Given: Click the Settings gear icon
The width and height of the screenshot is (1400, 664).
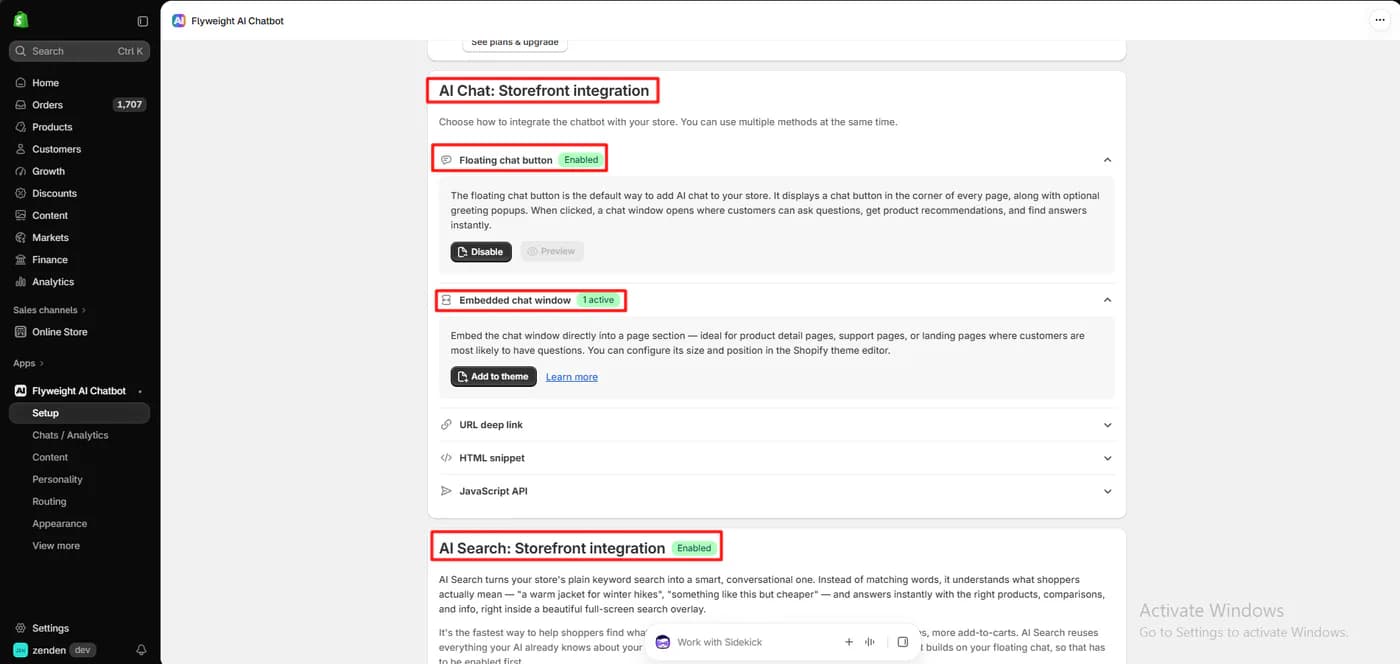Looking at the screenshot, I should click(x=21, y=628).
